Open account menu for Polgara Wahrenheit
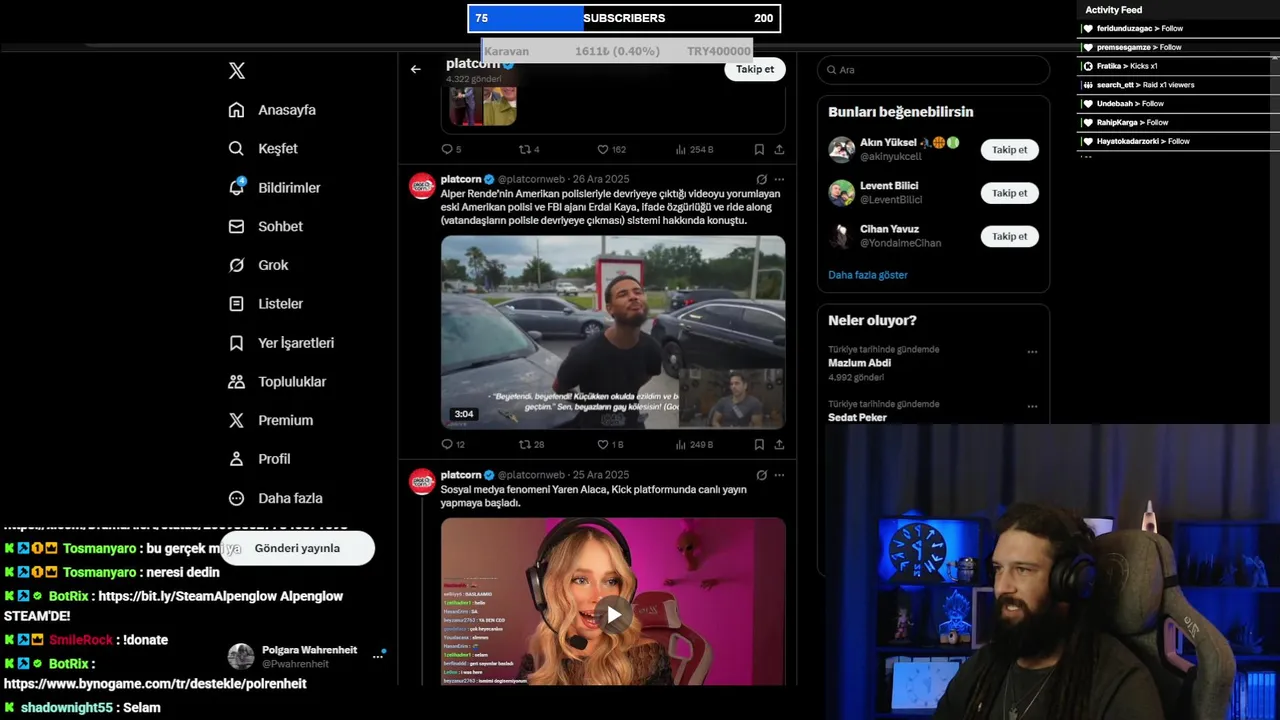Image resolution: width=1280 pixels, height=720 pixels. [x=378, y=656]
